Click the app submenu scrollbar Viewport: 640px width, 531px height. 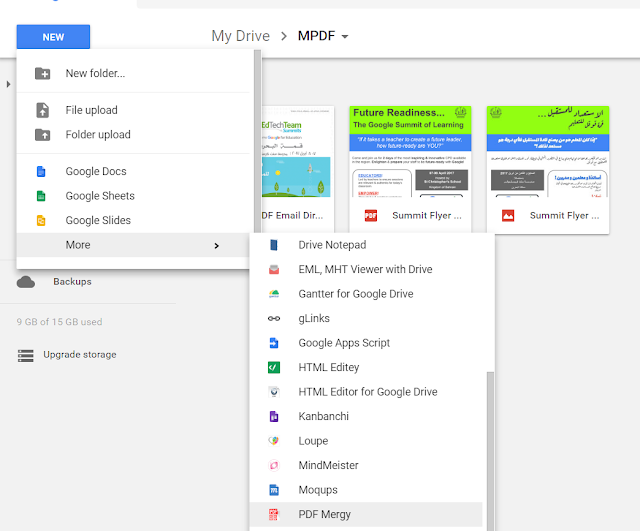[491, 451]
